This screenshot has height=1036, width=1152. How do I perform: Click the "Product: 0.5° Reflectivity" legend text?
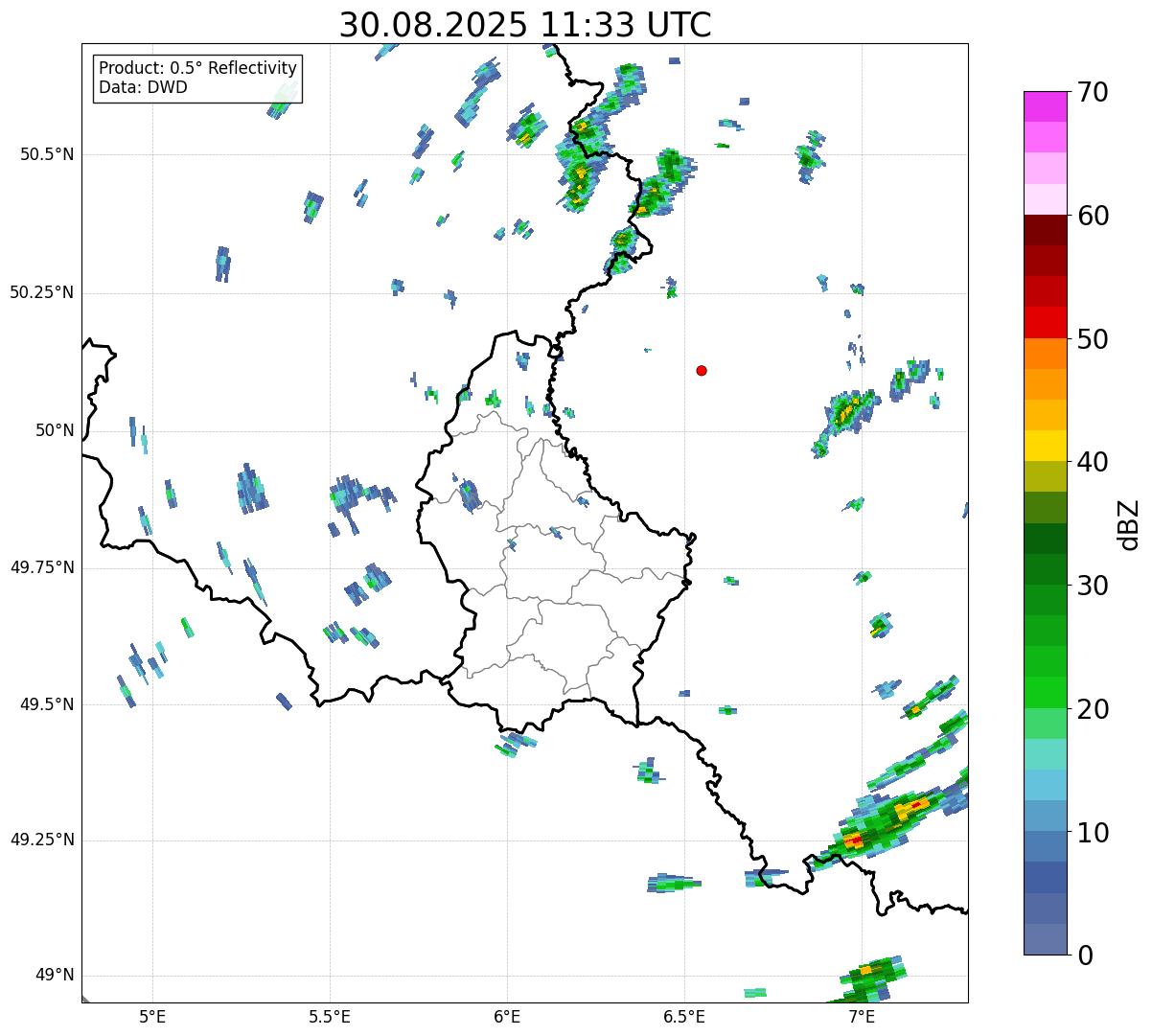tap(197, 69)
